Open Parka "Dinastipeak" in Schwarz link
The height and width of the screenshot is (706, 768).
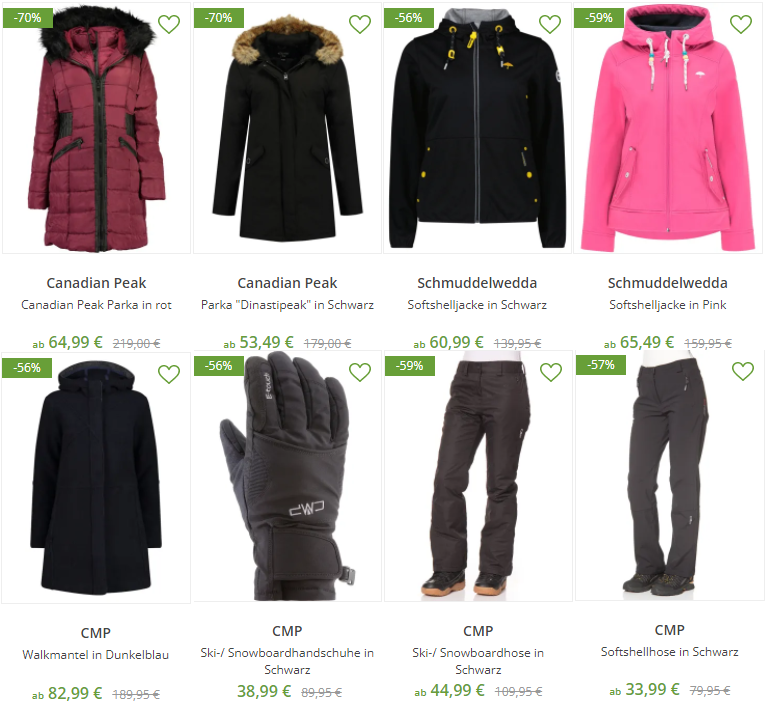[288, 305]
